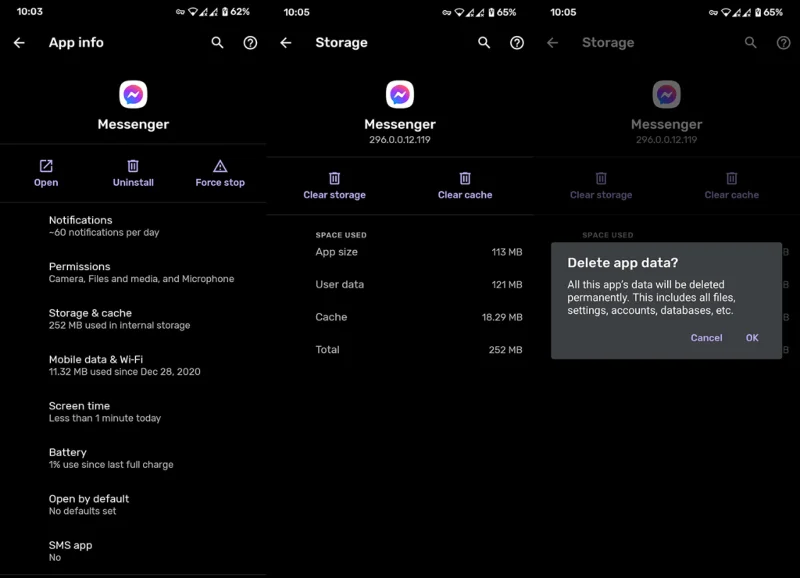Select User data 121 MB row
This screenshot has height=578, width=800.
click(418, 285)
